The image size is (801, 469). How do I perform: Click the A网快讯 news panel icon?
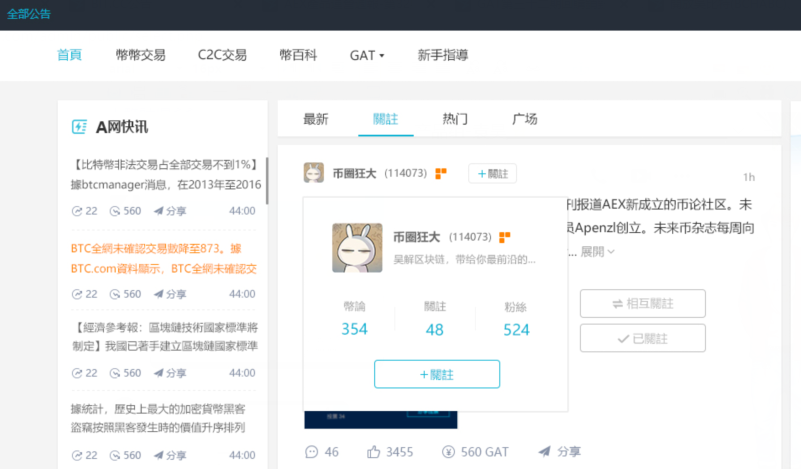pos(79,127)
